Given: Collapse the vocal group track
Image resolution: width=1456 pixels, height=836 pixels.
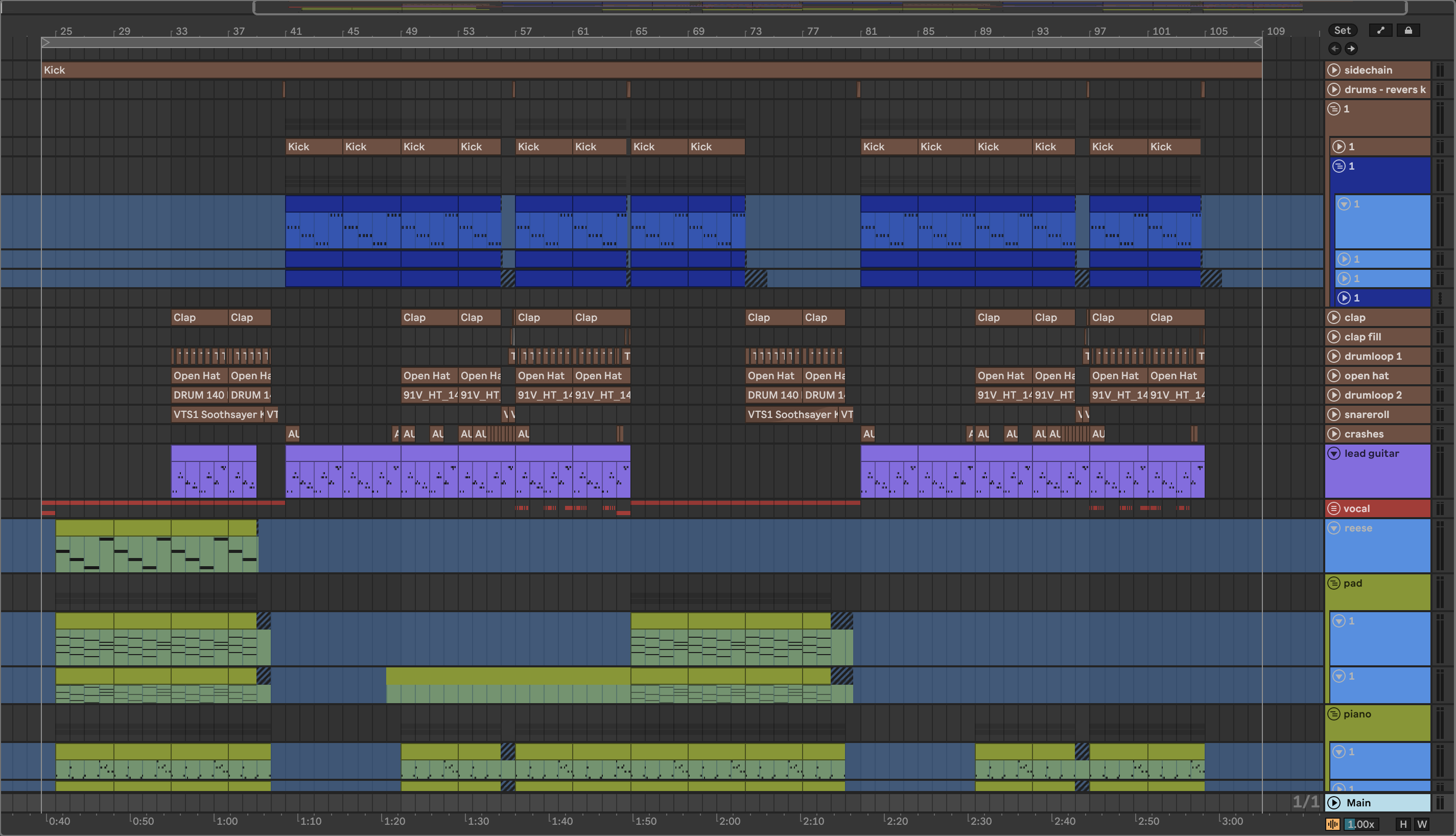Looking at the screenshot, I should coord(1334,509).
